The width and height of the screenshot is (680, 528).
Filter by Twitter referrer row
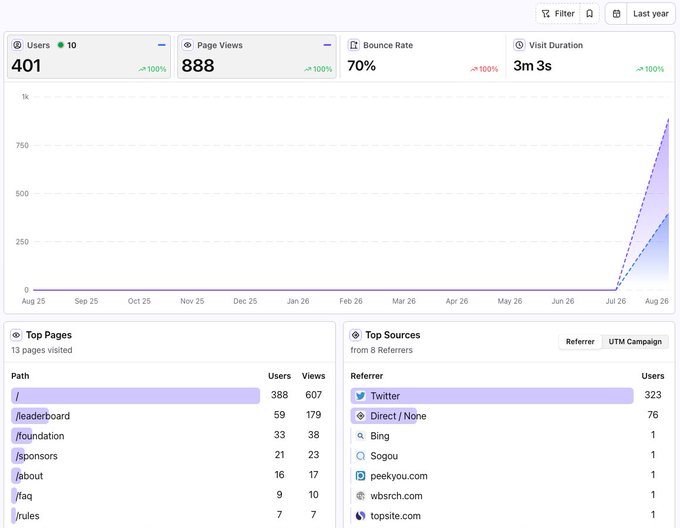[x=508, y=396]
